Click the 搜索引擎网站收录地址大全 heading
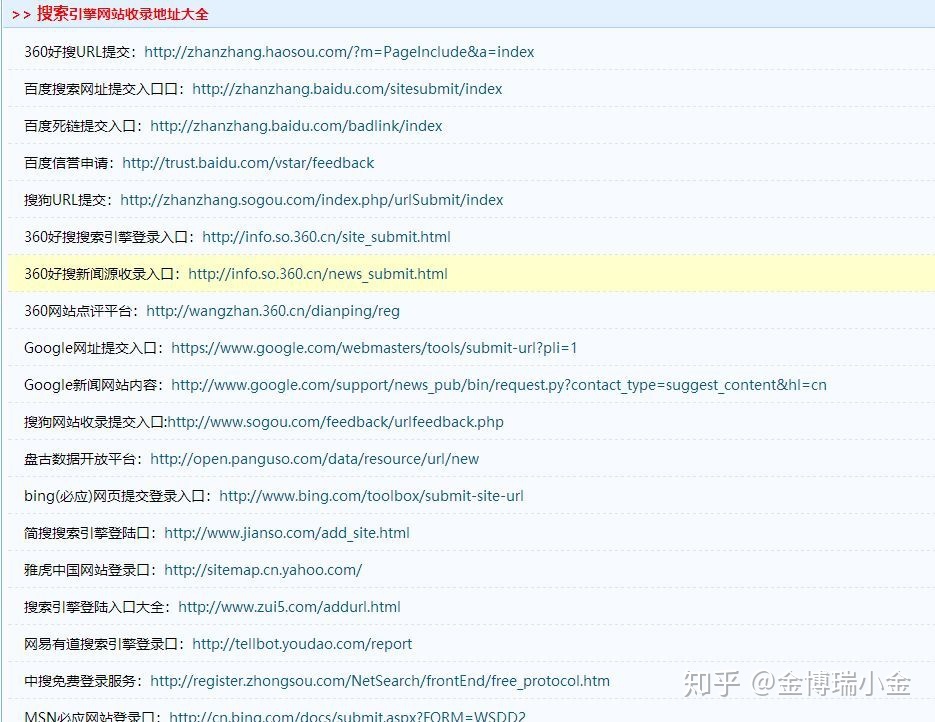 coord(122,14)
